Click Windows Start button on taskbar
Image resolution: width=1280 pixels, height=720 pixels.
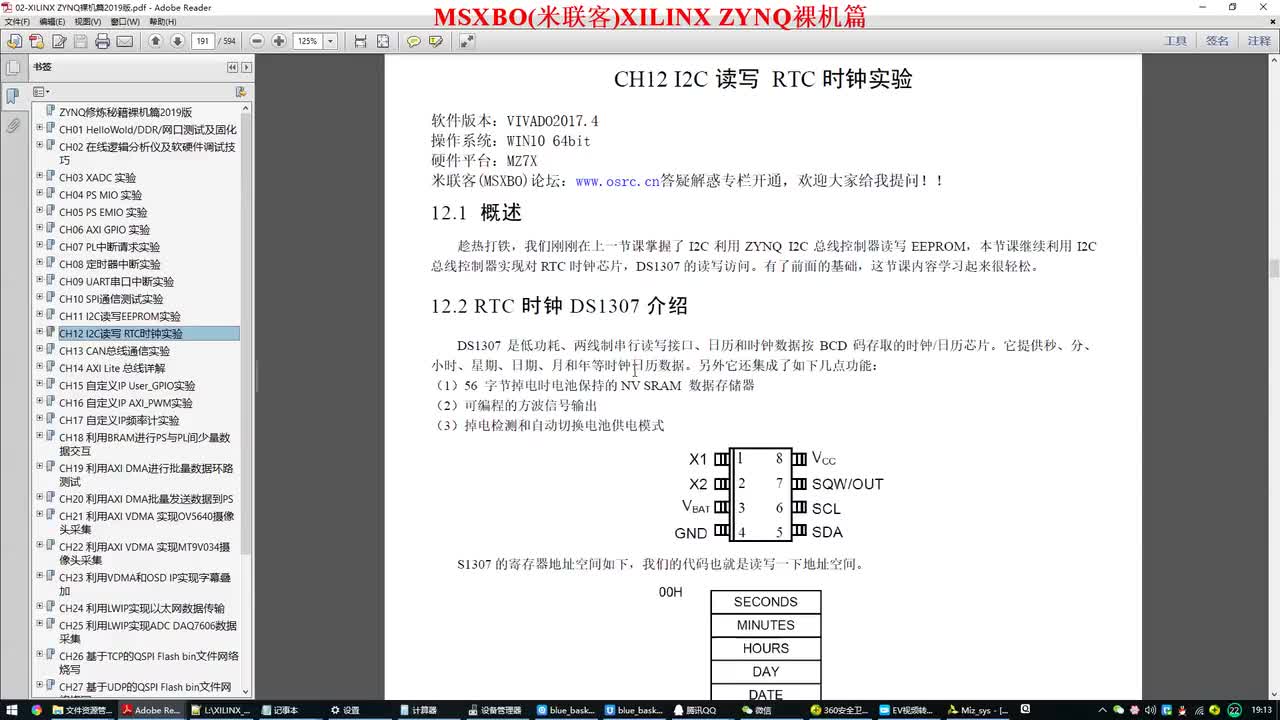point(12,710)
